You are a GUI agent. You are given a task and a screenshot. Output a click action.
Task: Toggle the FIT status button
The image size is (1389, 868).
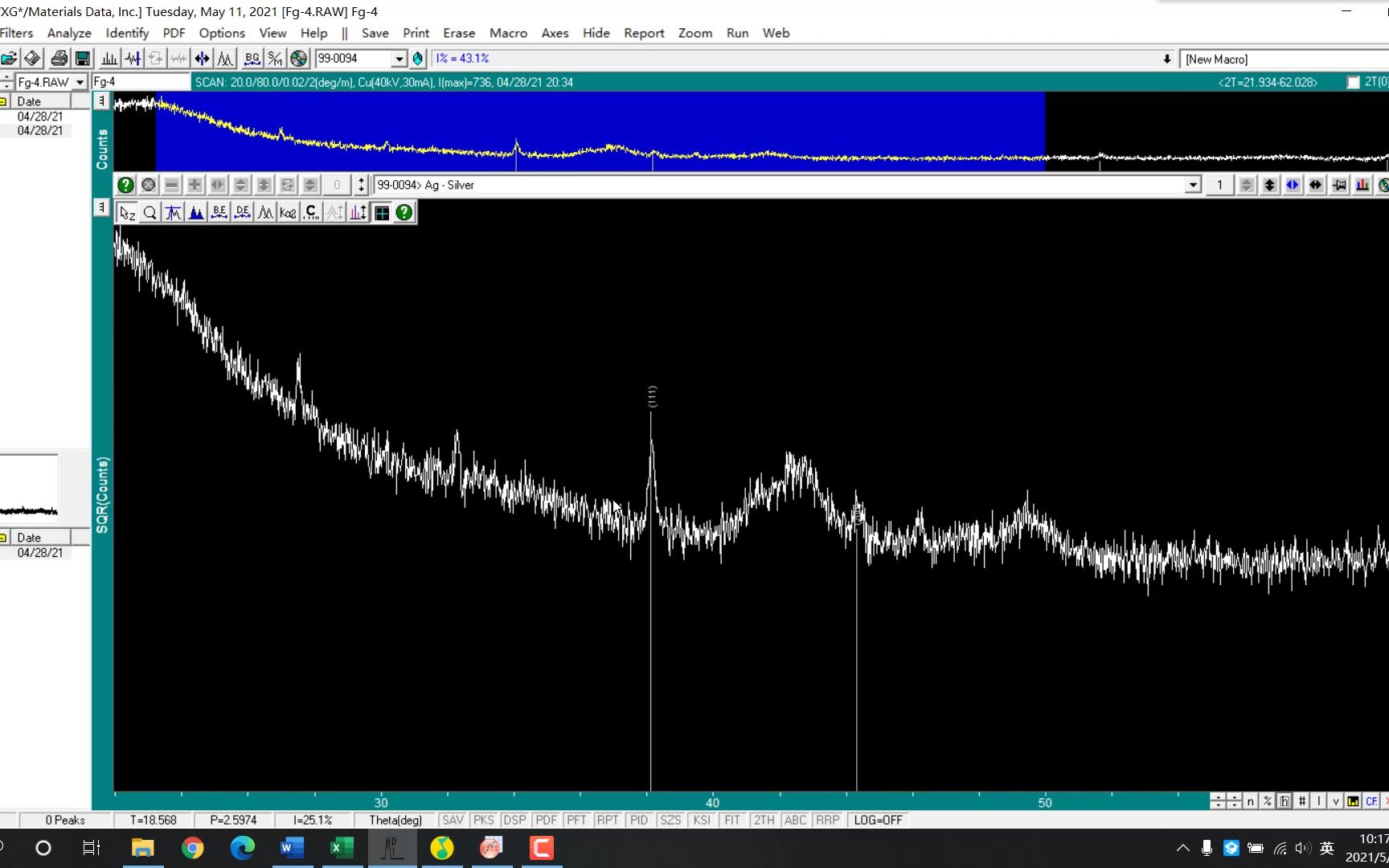(x=732, y=820)
